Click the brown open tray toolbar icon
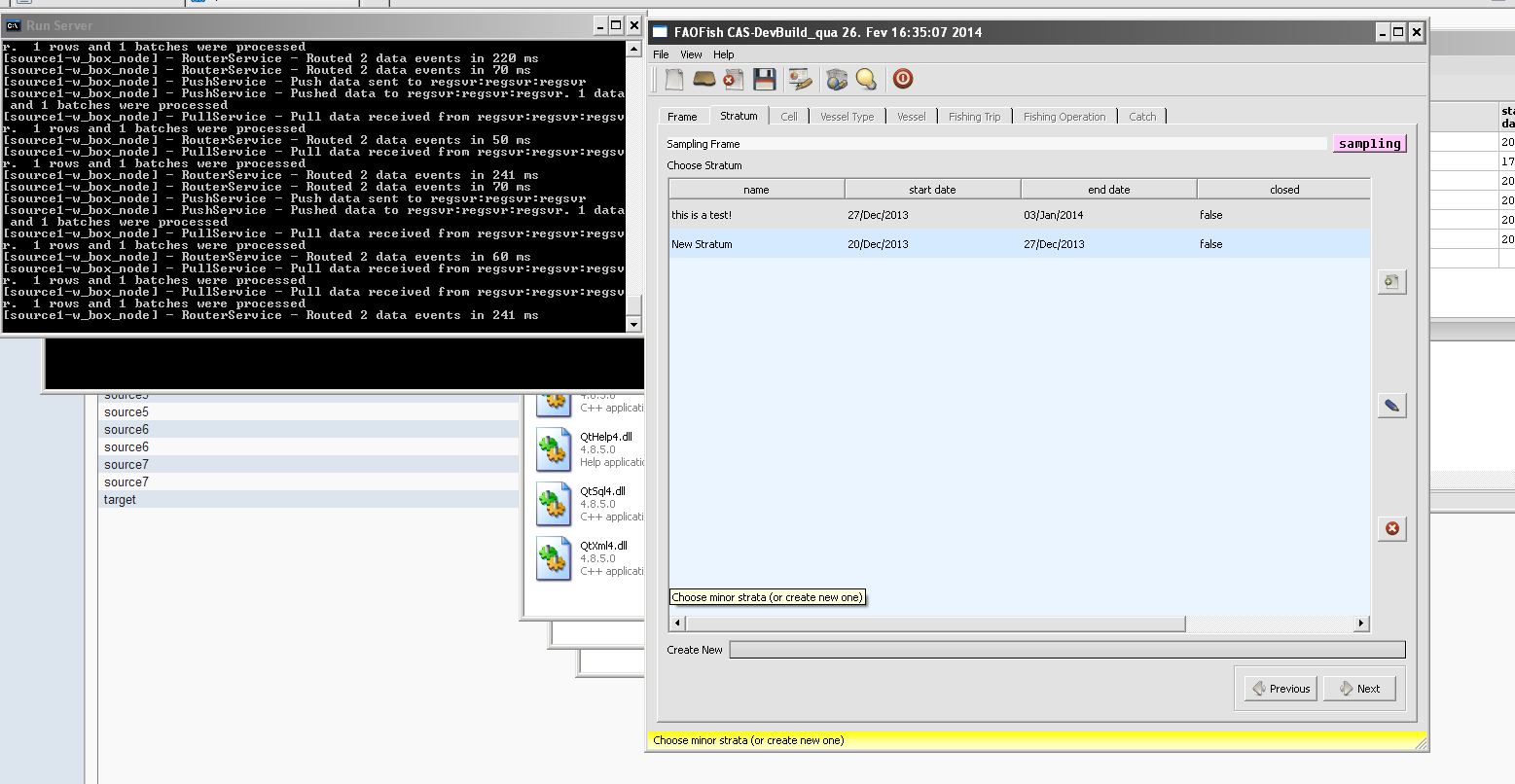 (x=703, y=80)
